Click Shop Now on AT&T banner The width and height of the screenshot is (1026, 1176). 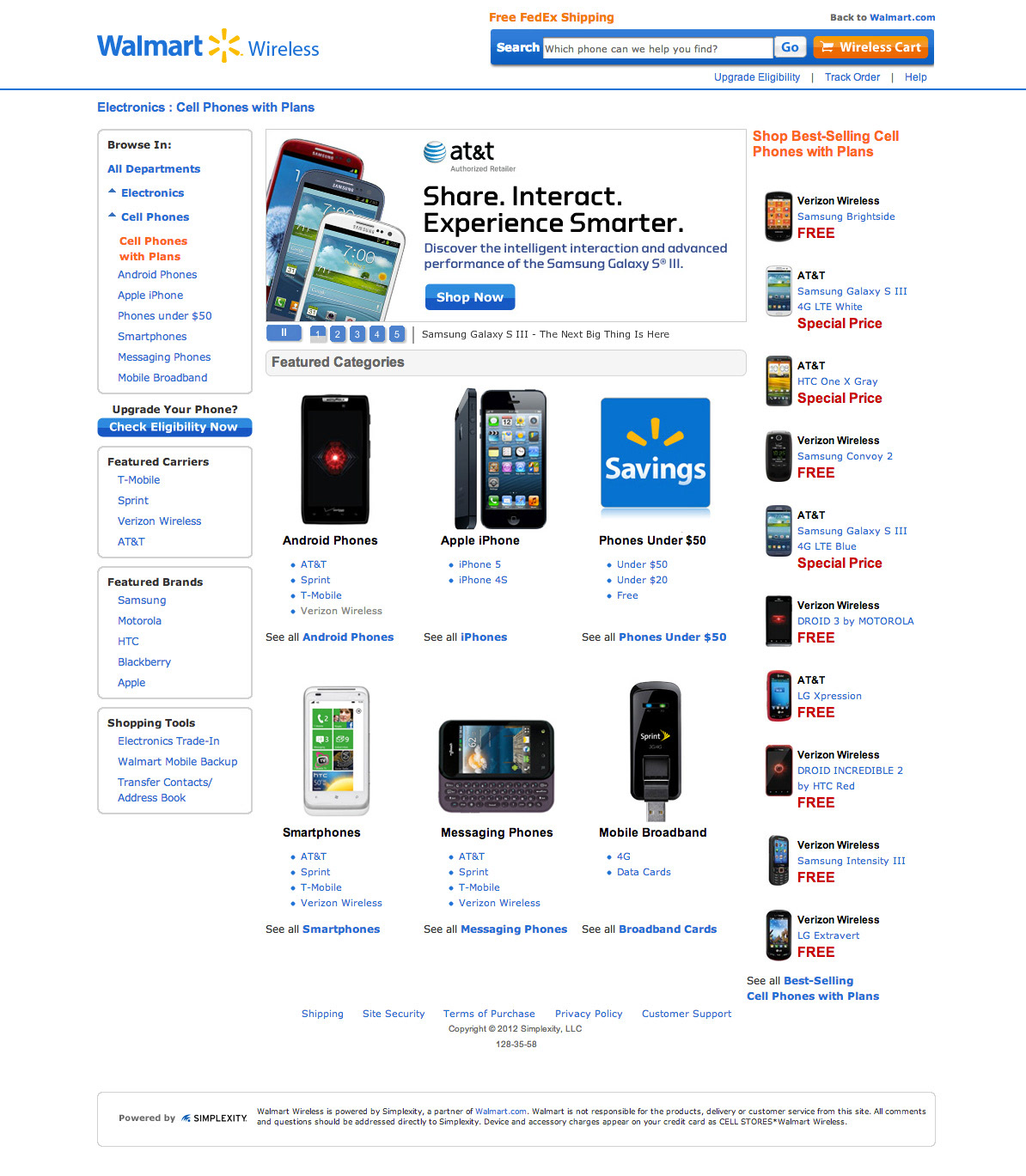[x=470, y=297]
